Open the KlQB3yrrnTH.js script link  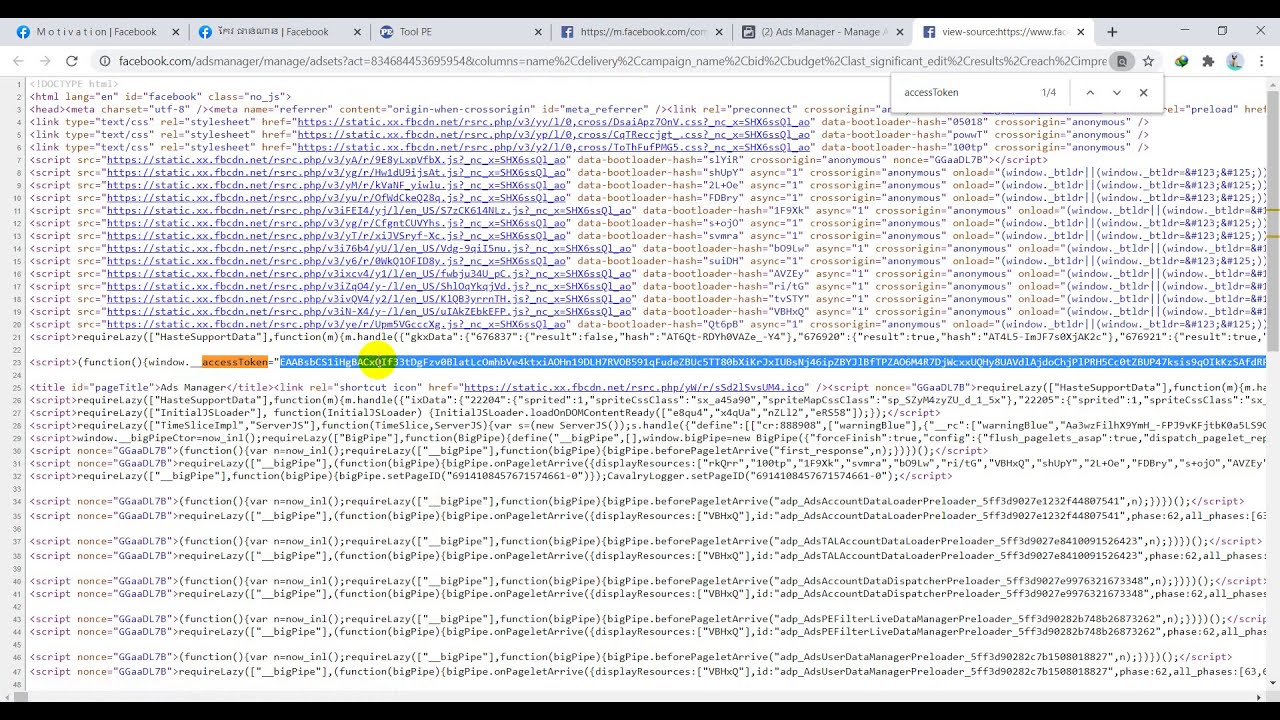pyautogui.click(x=369, y=299)
